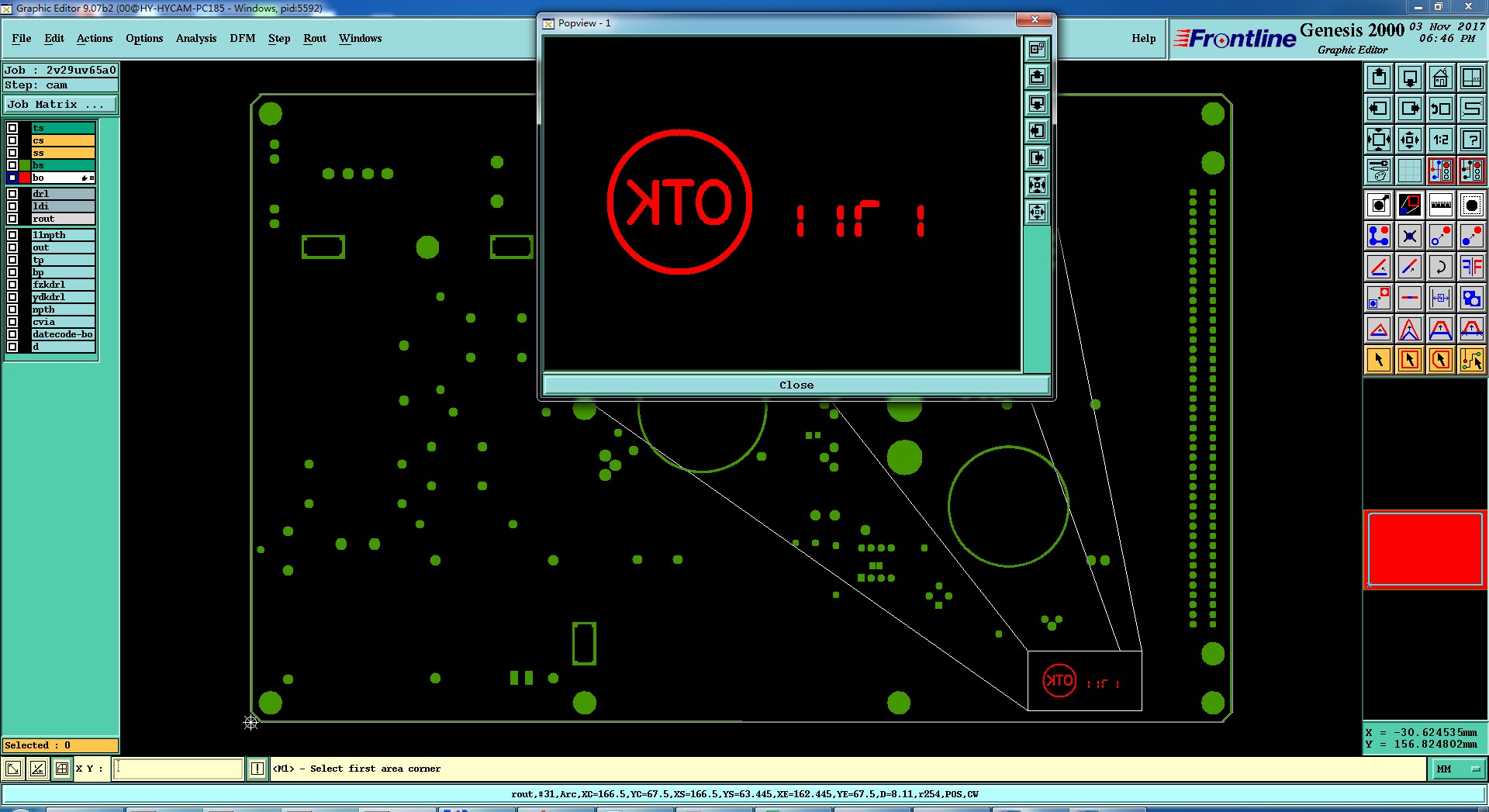
Task: Open the Analysis menu
Action: point(196,38)
